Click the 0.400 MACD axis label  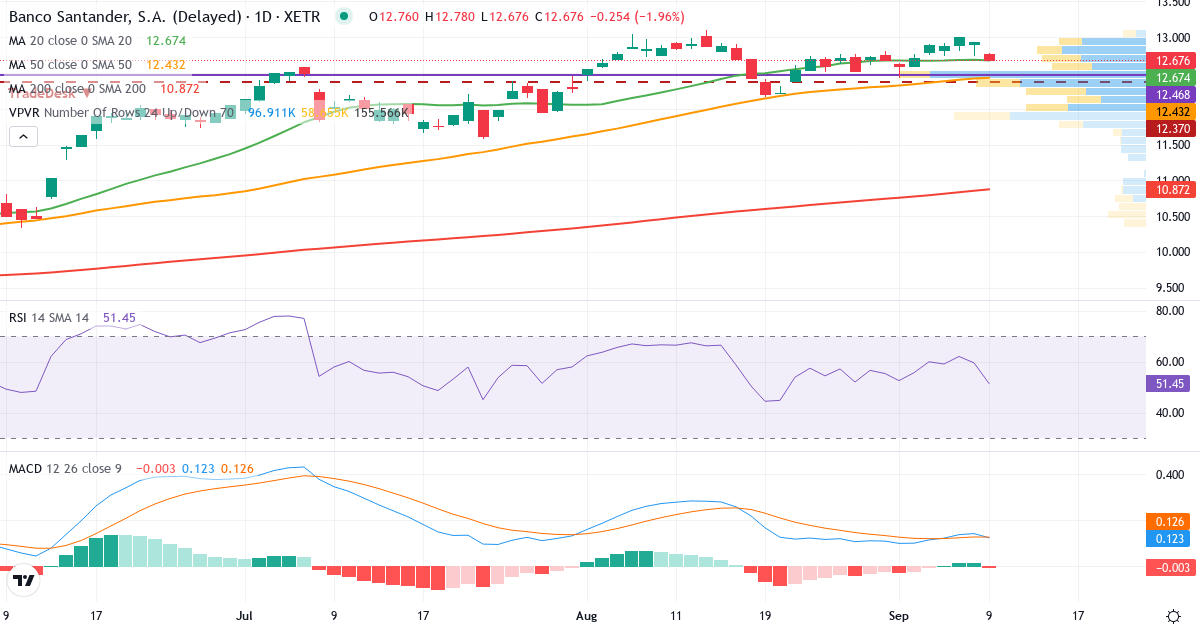(1170, 475)
